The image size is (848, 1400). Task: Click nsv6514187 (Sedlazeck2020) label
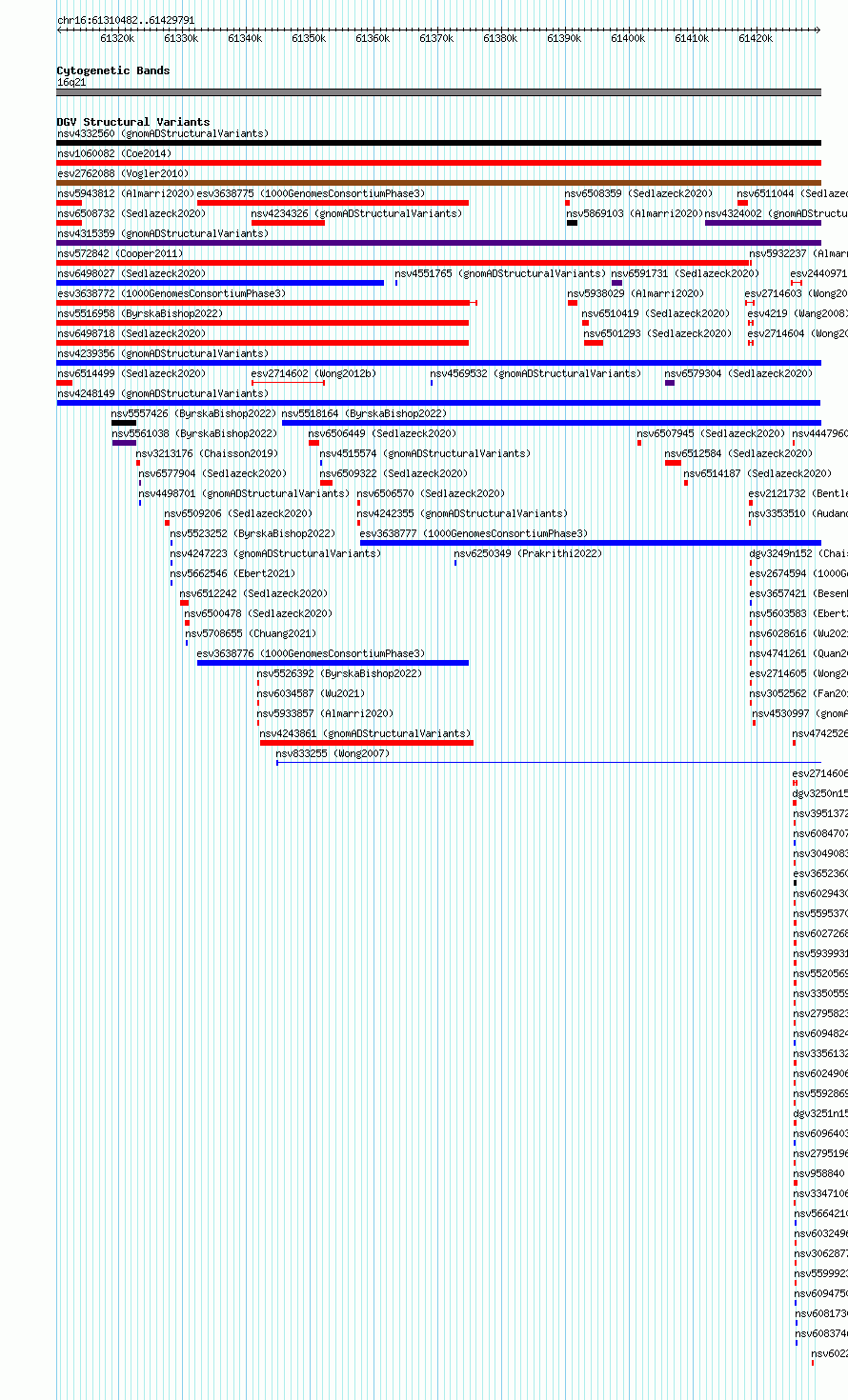point(757,473)
